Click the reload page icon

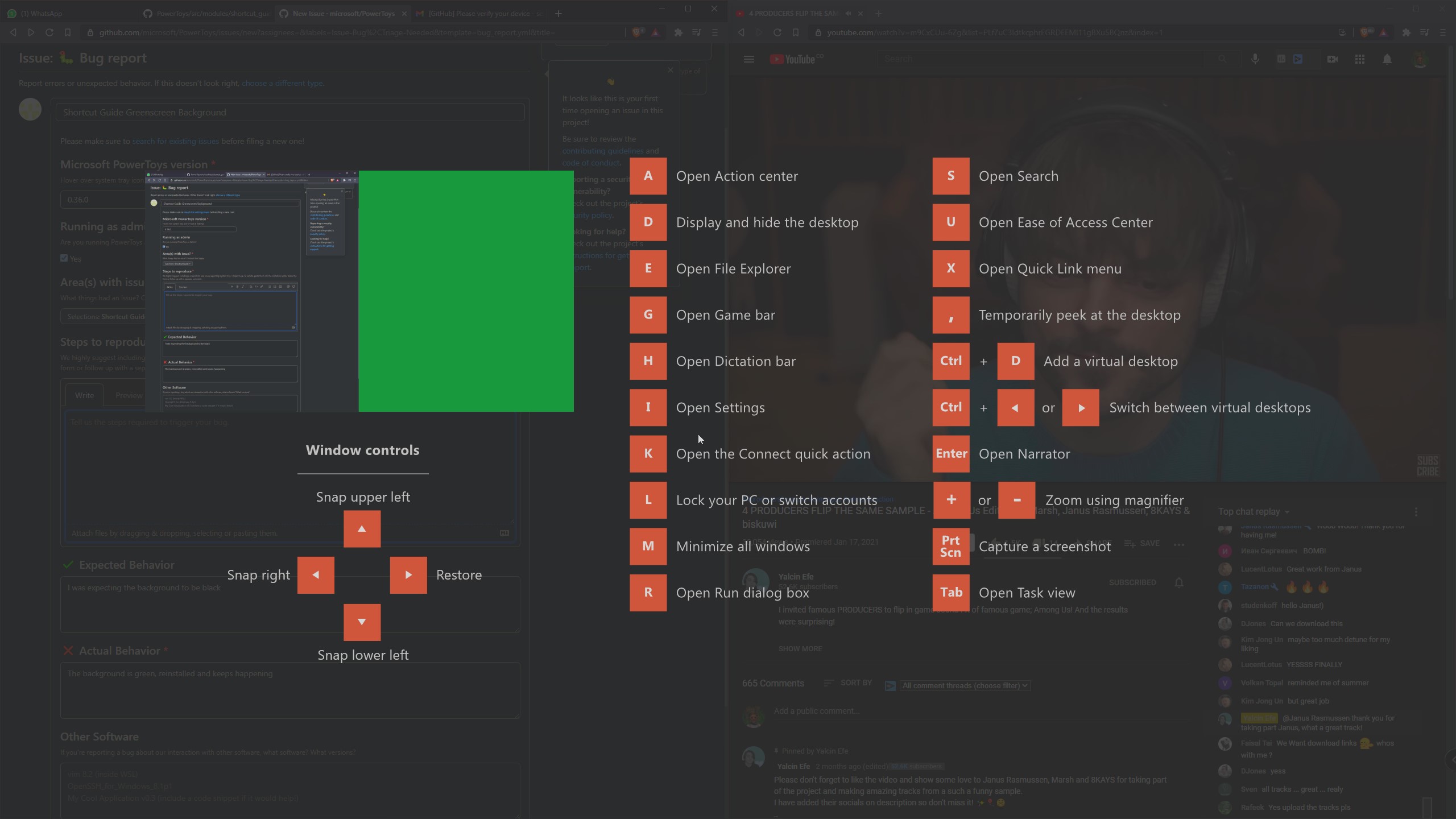click(x=49, y=32)
